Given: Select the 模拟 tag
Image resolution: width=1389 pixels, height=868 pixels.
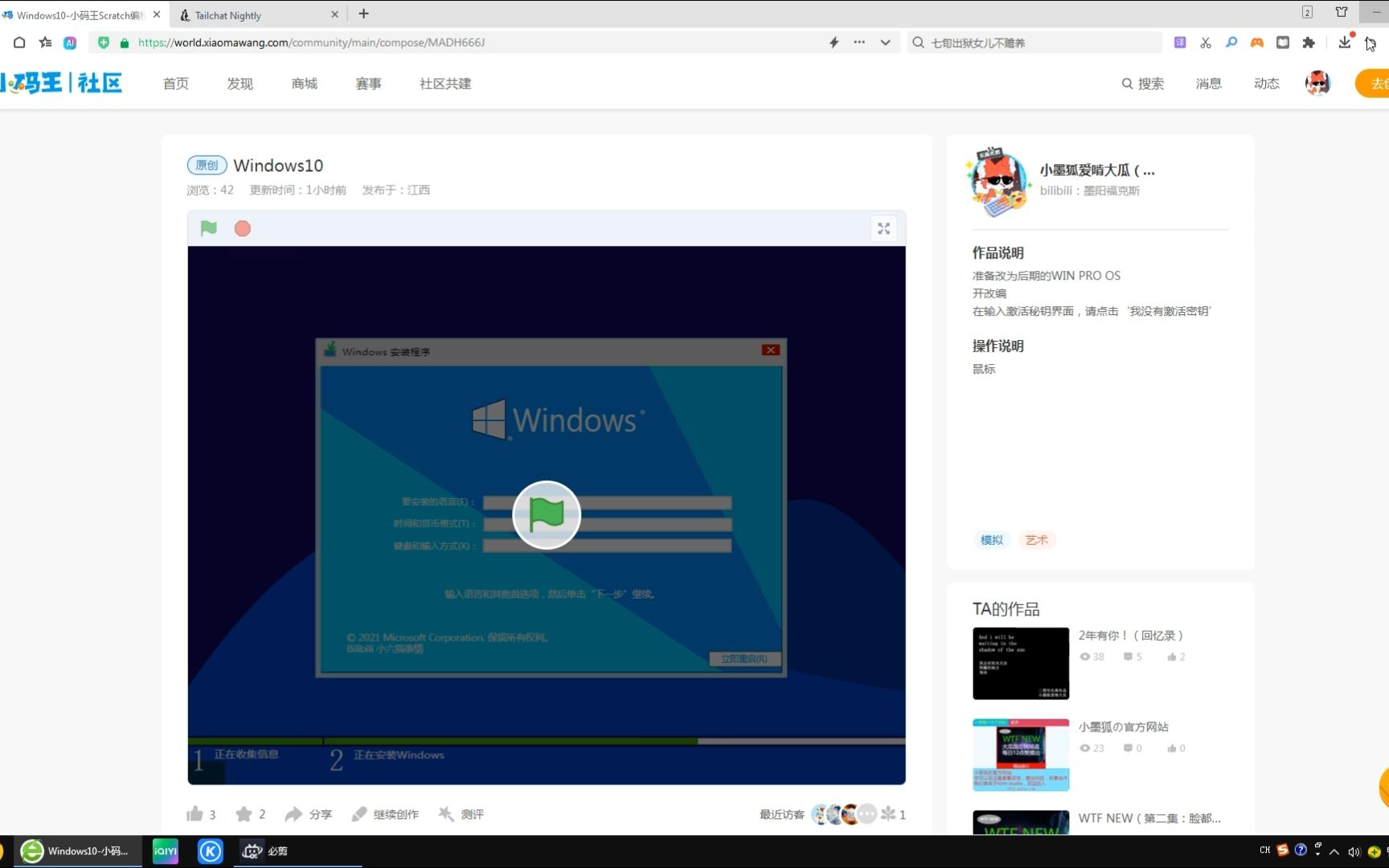Looking at the screenshot, I should pos(992,540).
